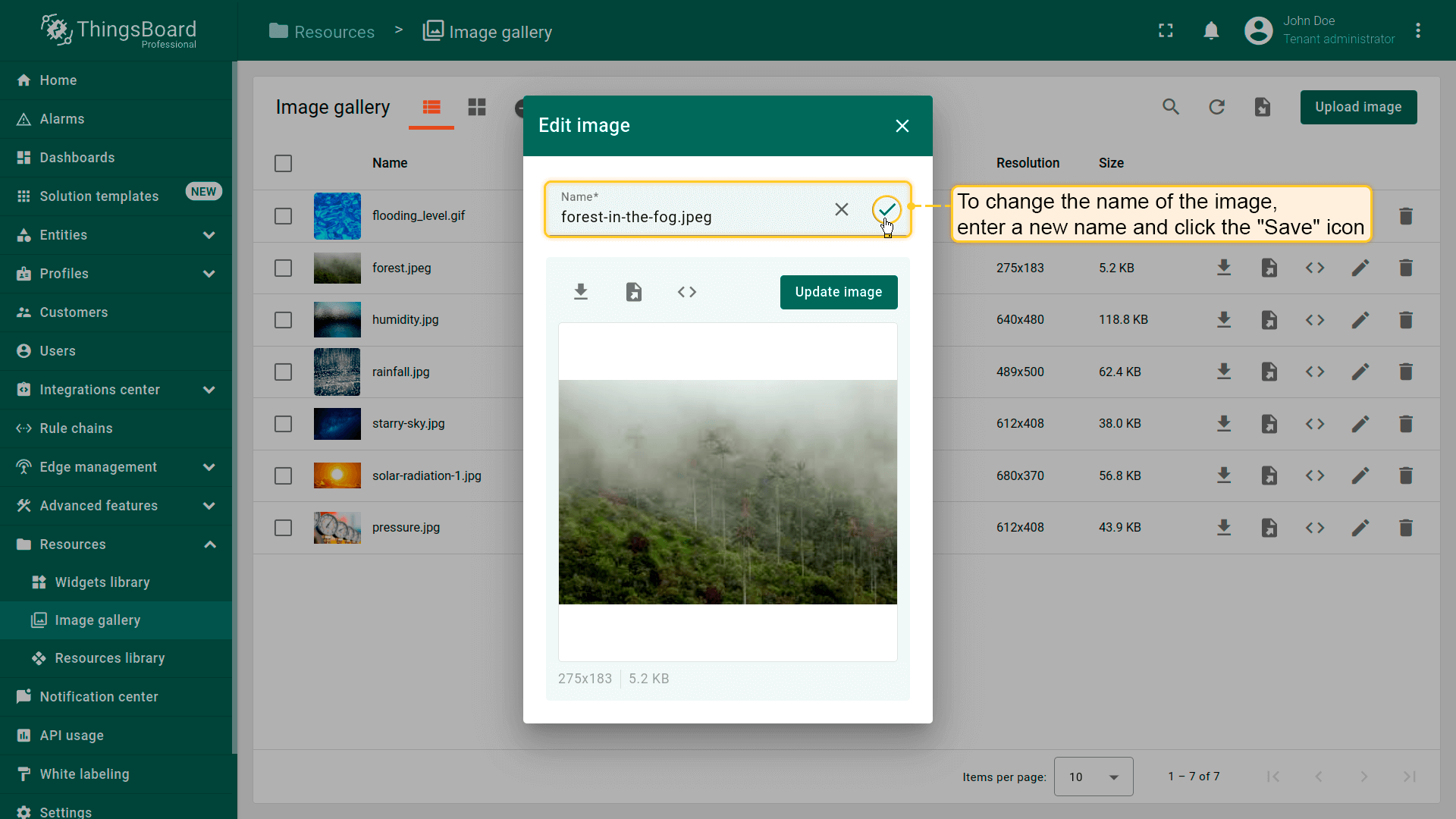Click embed code icon in Edit image dialog
The height and width of the screenshot is (819, 1456).
pyautogui.click(x=686, y=292)
